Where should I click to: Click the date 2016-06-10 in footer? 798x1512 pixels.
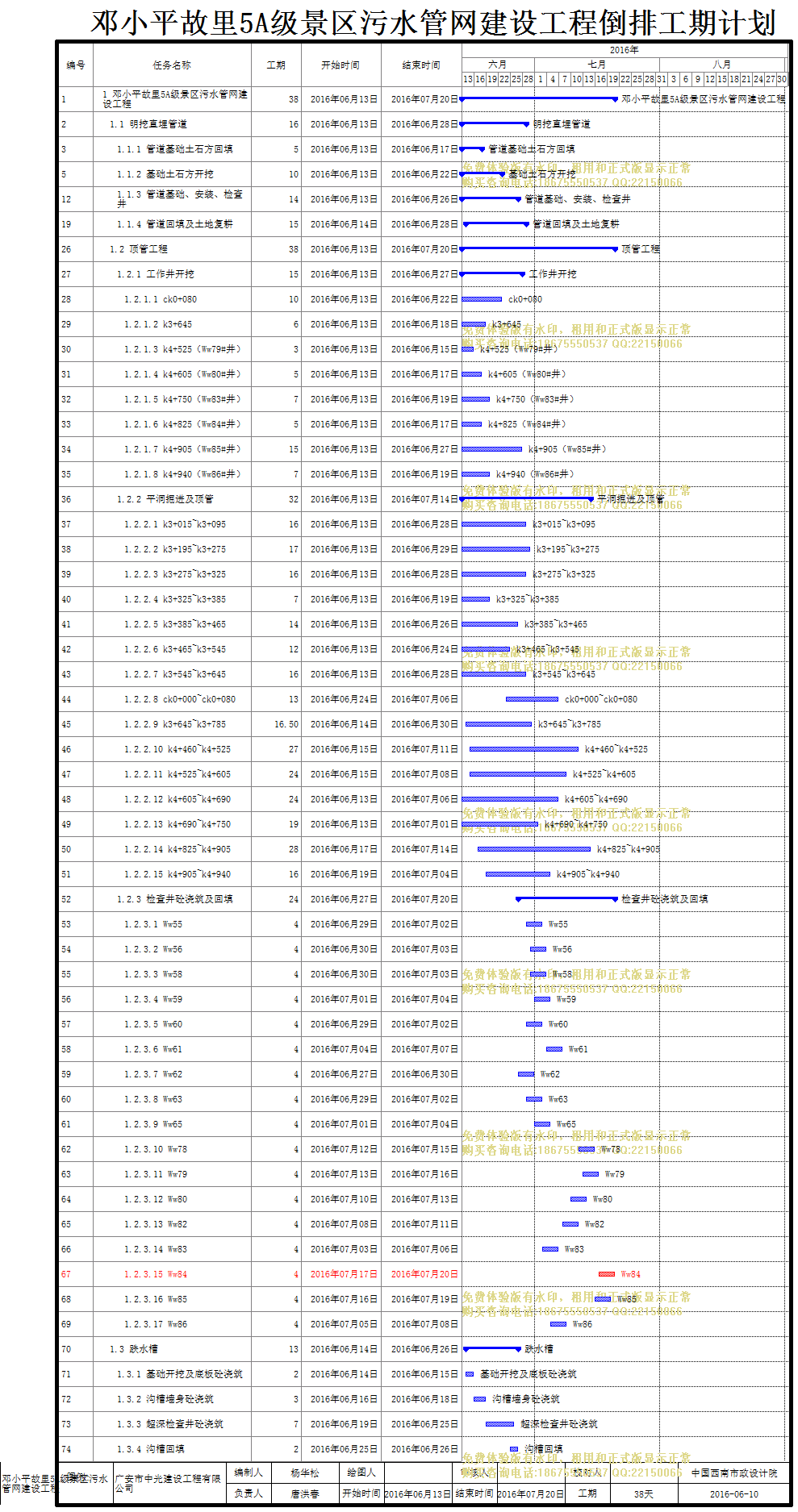734,1493
